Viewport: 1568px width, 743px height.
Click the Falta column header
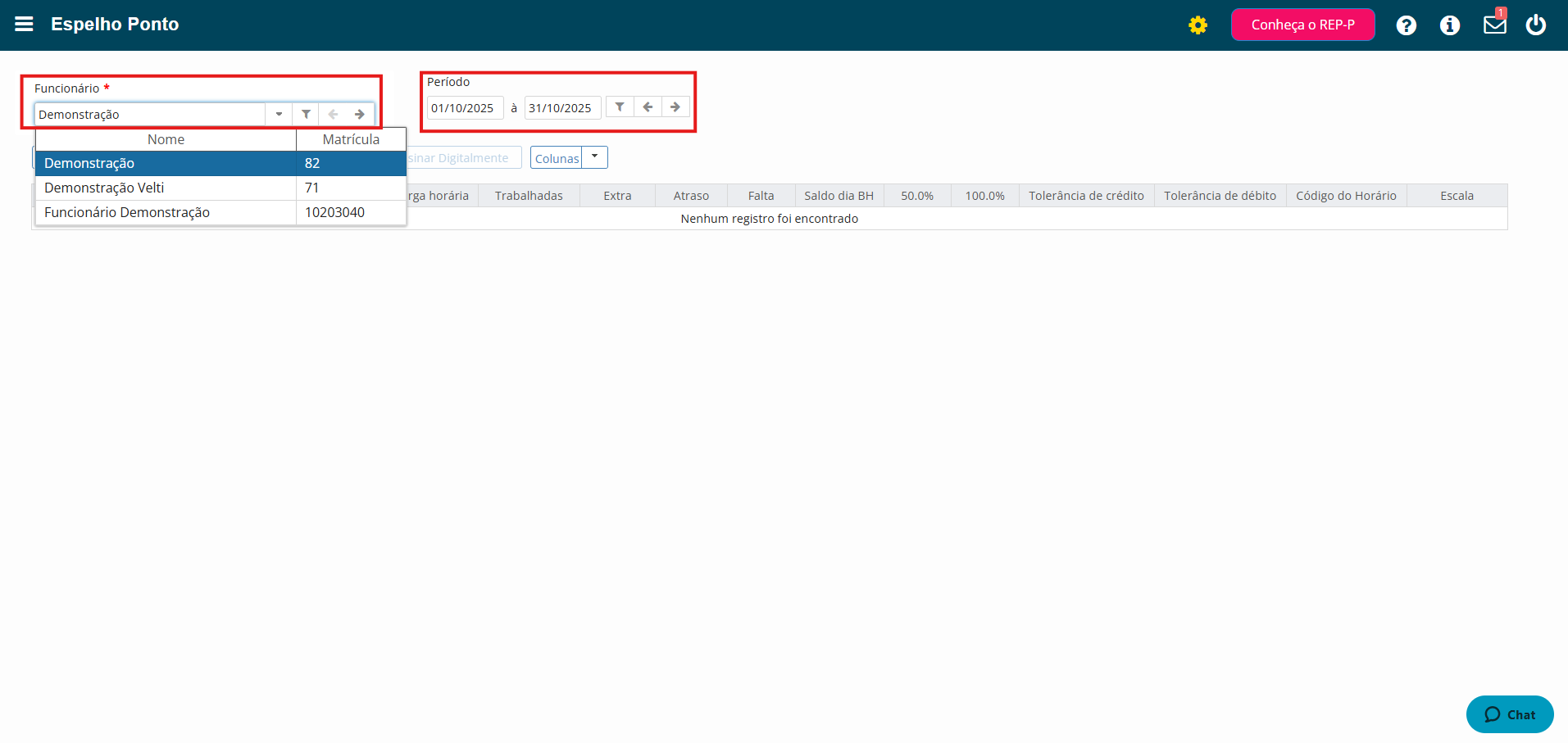(x=761, y=196)
